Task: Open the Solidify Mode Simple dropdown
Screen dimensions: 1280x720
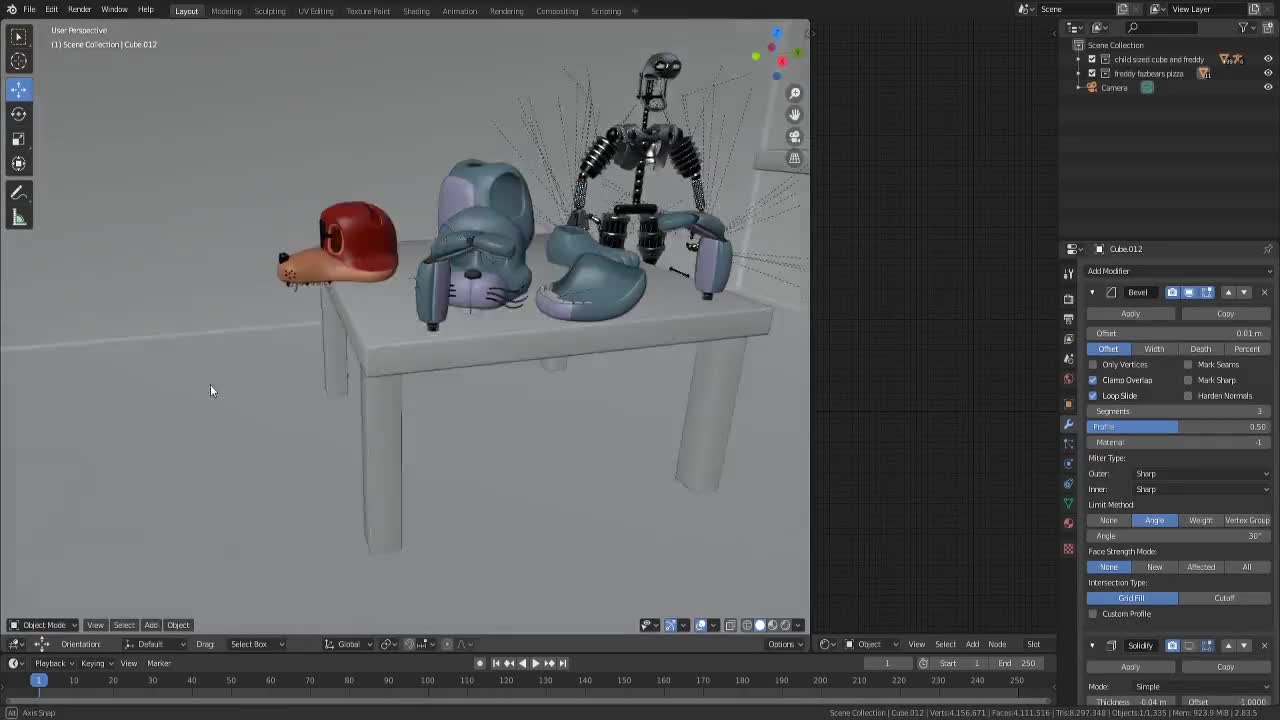Action: pyautogui.click(x=1202, y=687)
